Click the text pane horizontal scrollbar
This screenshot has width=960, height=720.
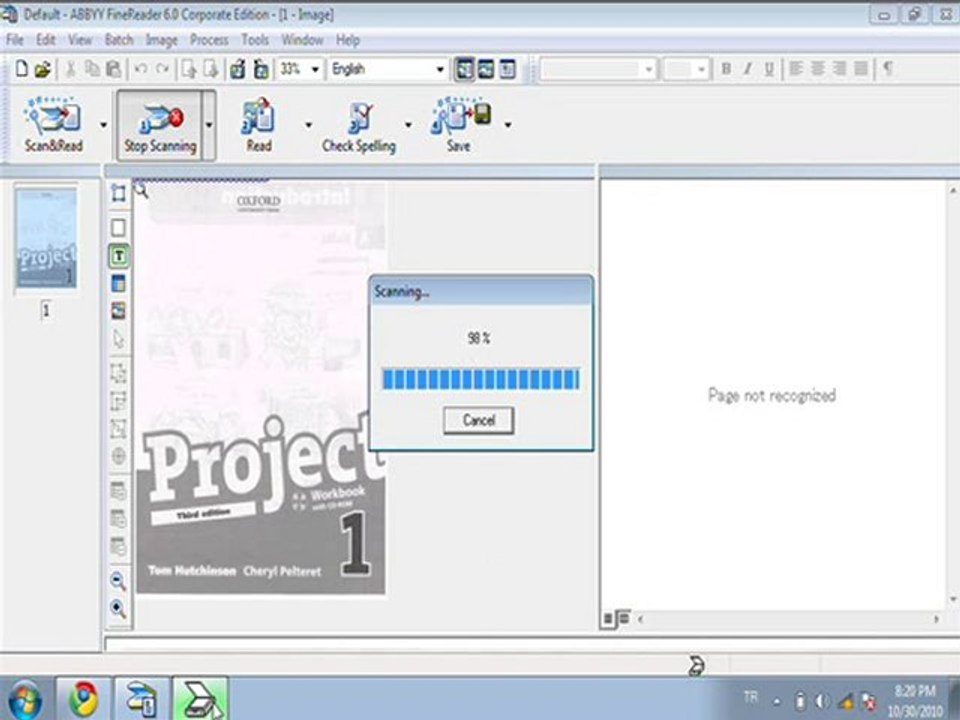point(789,619)
